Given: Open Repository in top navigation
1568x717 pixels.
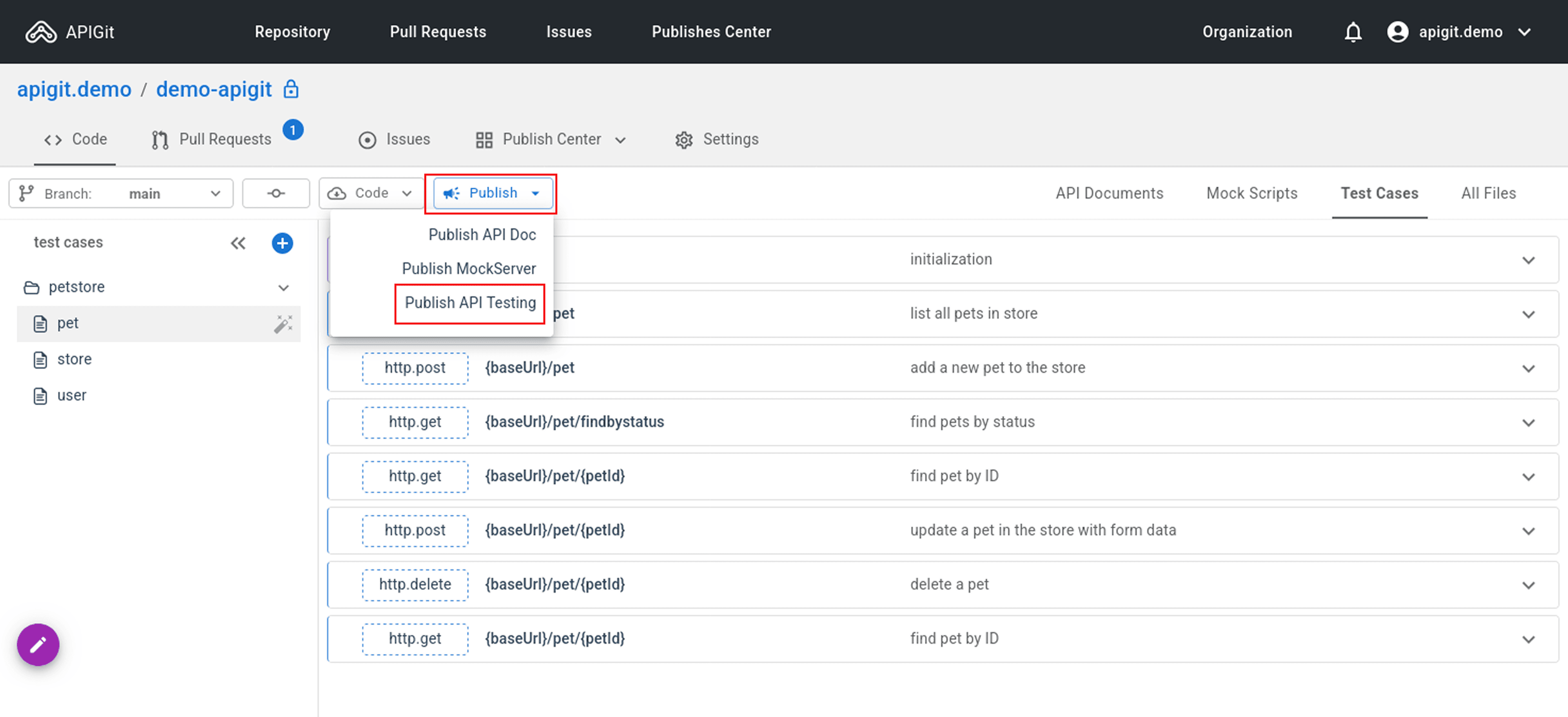Looking at the screenshot, I should pos(292,32).
